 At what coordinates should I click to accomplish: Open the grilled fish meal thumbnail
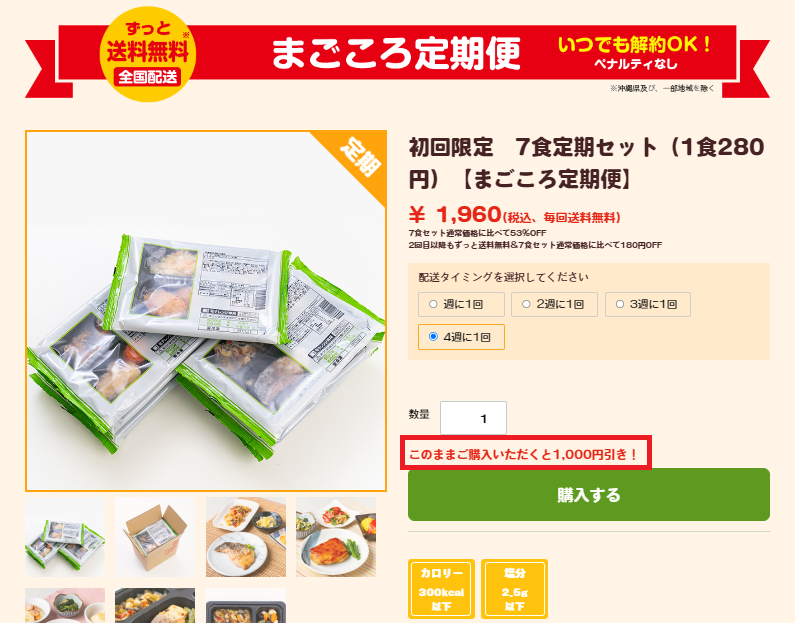246,537
